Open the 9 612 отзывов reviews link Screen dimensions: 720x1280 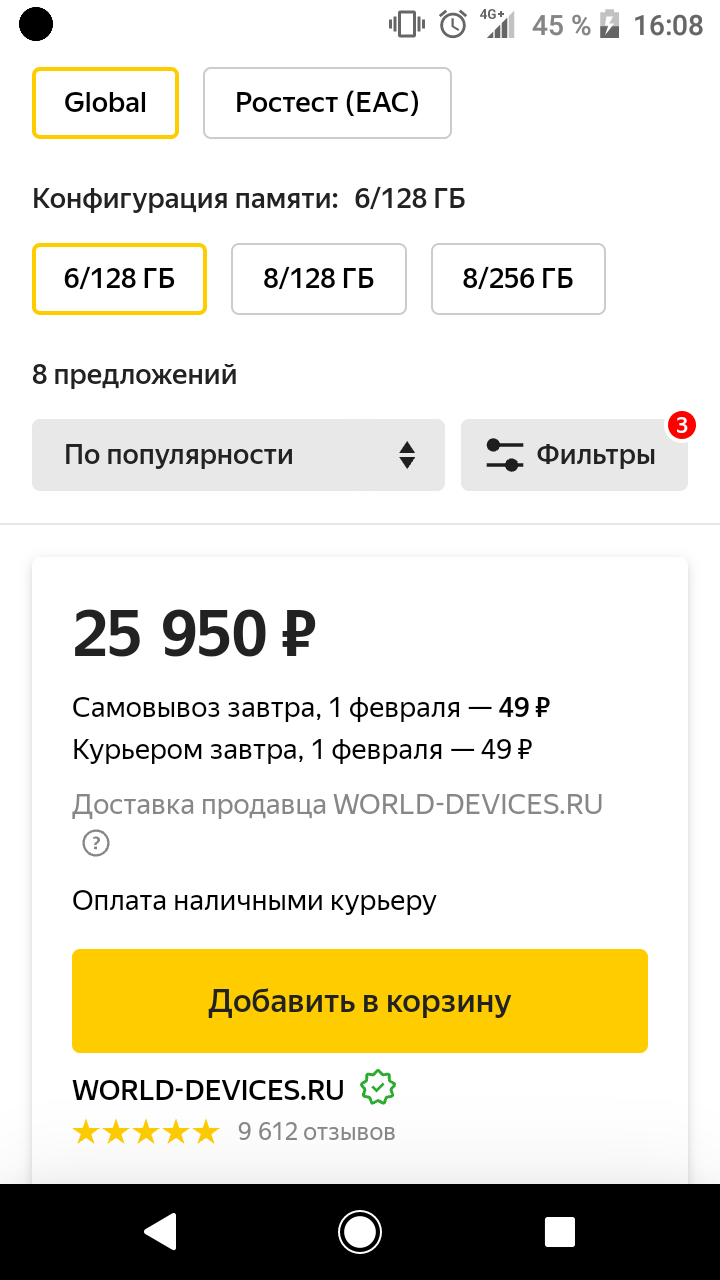point(316,1132)
